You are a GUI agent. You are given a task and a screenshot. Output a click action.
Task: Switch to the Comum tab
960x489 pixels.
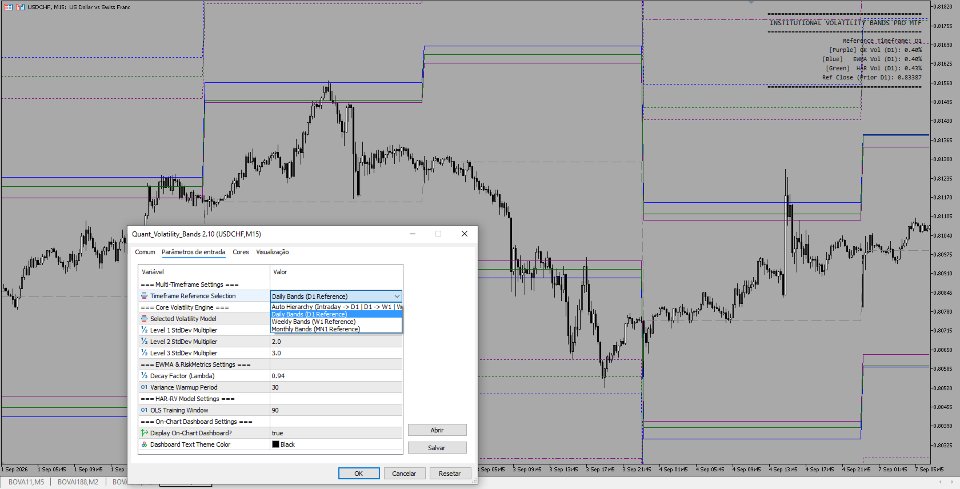pos(145,252)
